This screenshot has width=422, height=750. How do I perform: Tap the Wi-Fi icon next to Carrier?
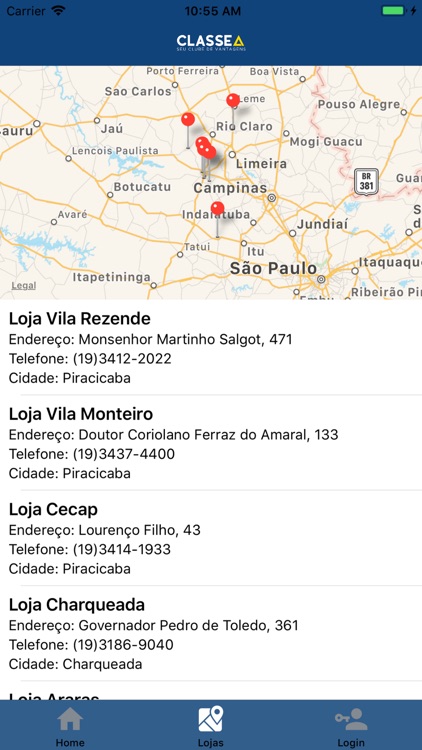[x=59, y=11]
